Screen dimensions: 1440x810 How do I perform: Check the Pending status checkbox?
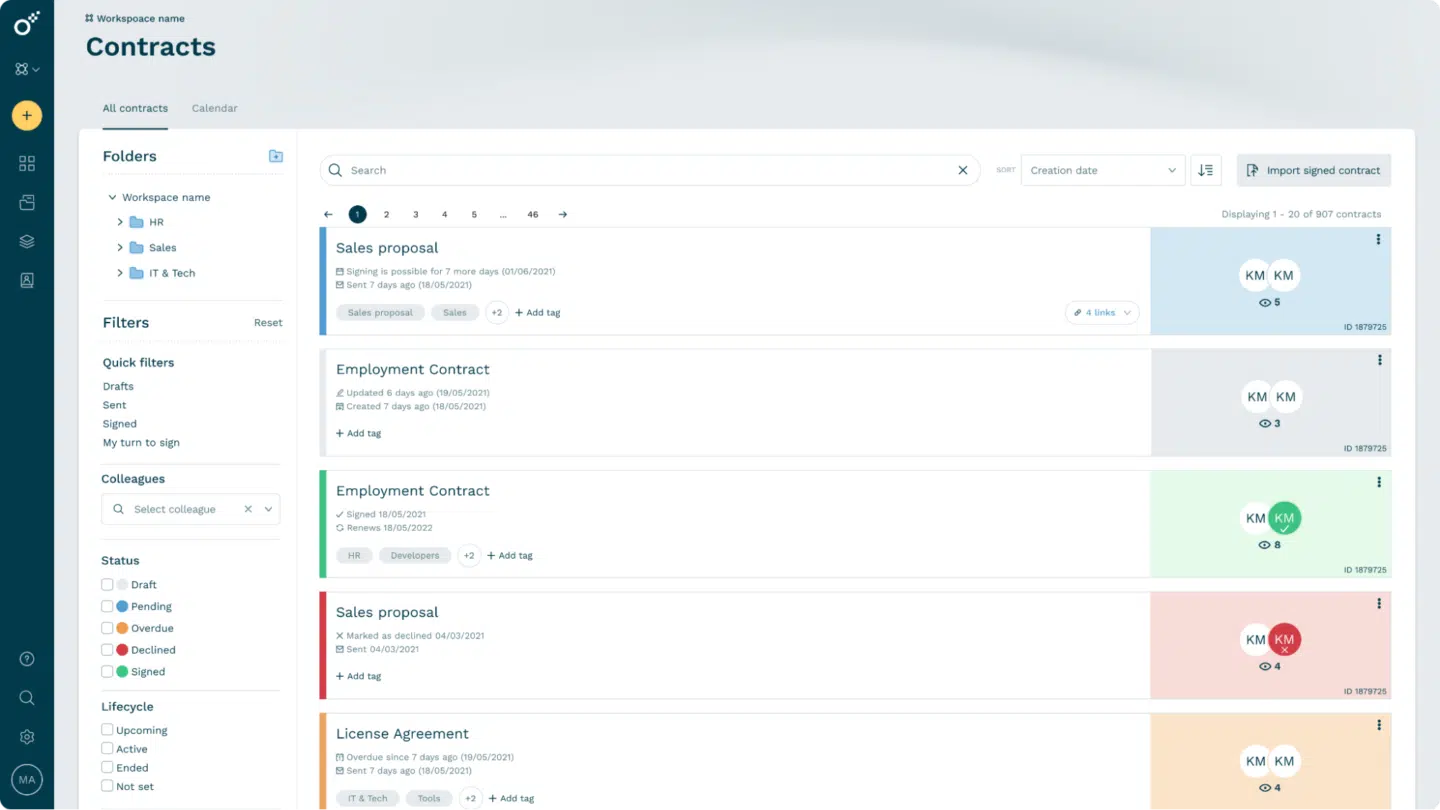click(x=107, y=606)
